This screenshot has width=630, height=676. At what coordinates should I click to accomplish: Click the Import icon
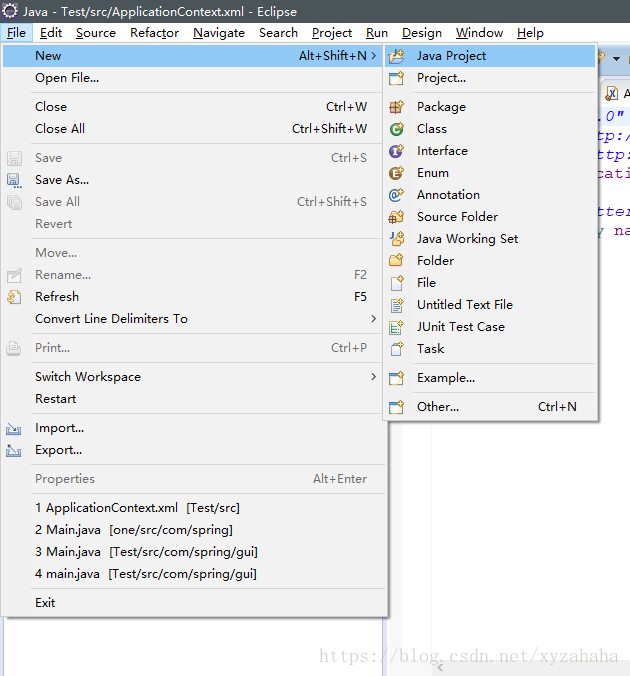point(14,429)
